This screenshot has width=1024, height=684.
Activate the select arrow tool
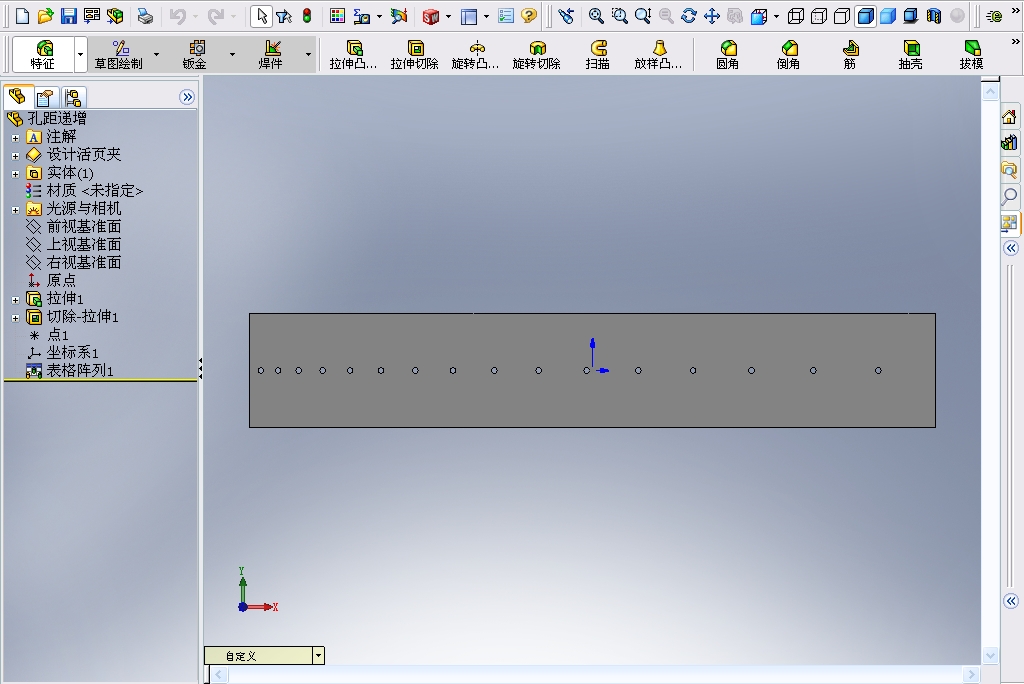click(261, 16)
